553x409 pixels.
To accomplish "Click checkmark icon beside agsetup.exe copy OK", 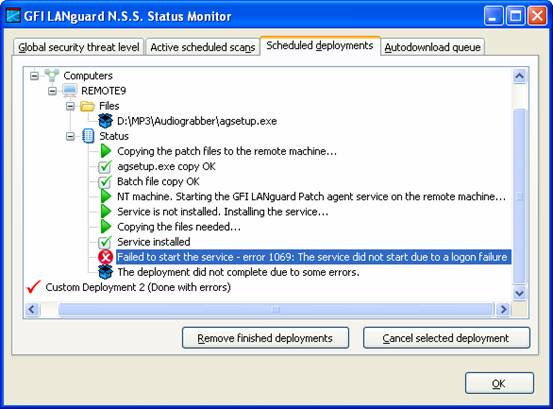I will (x=105, y=166).
